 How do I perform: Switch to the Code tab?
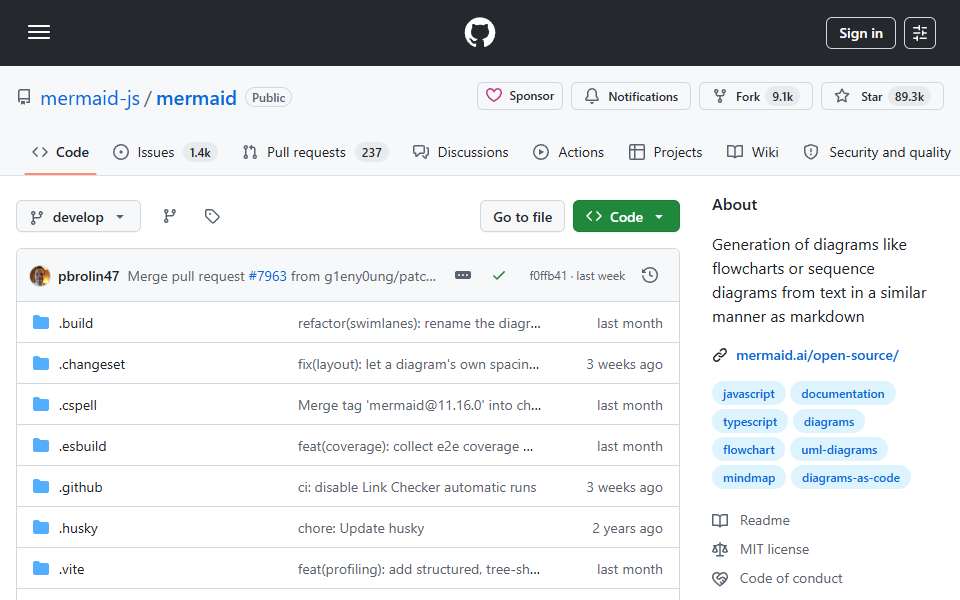coord(60,152)
